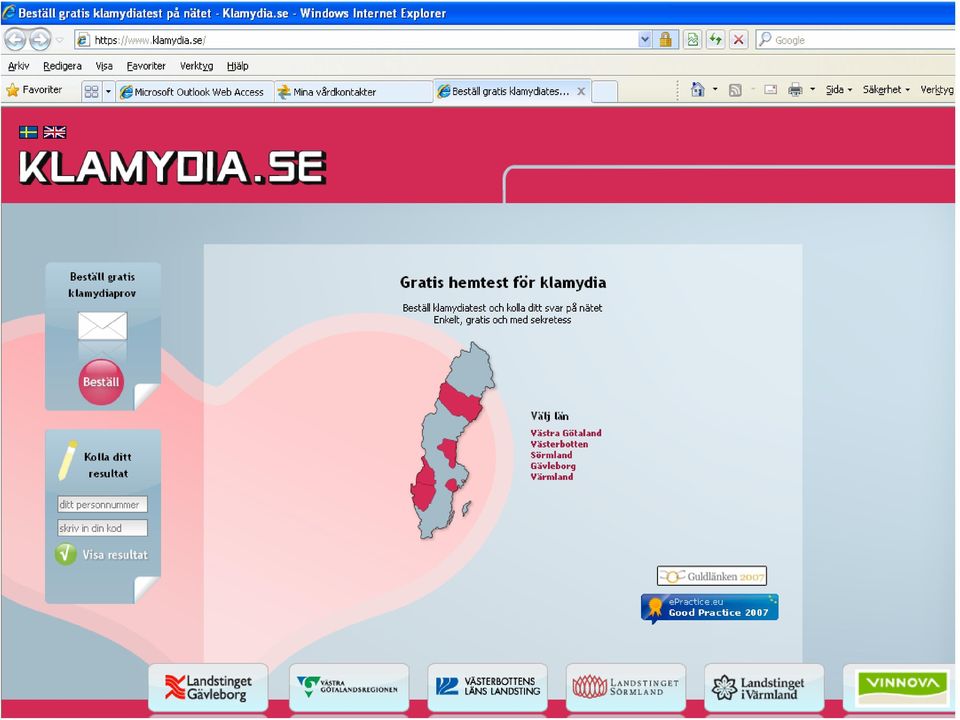Switch to Mina vårdkontakter tab
The height and width of the screenshot is (720, 960).
point(353,92)
